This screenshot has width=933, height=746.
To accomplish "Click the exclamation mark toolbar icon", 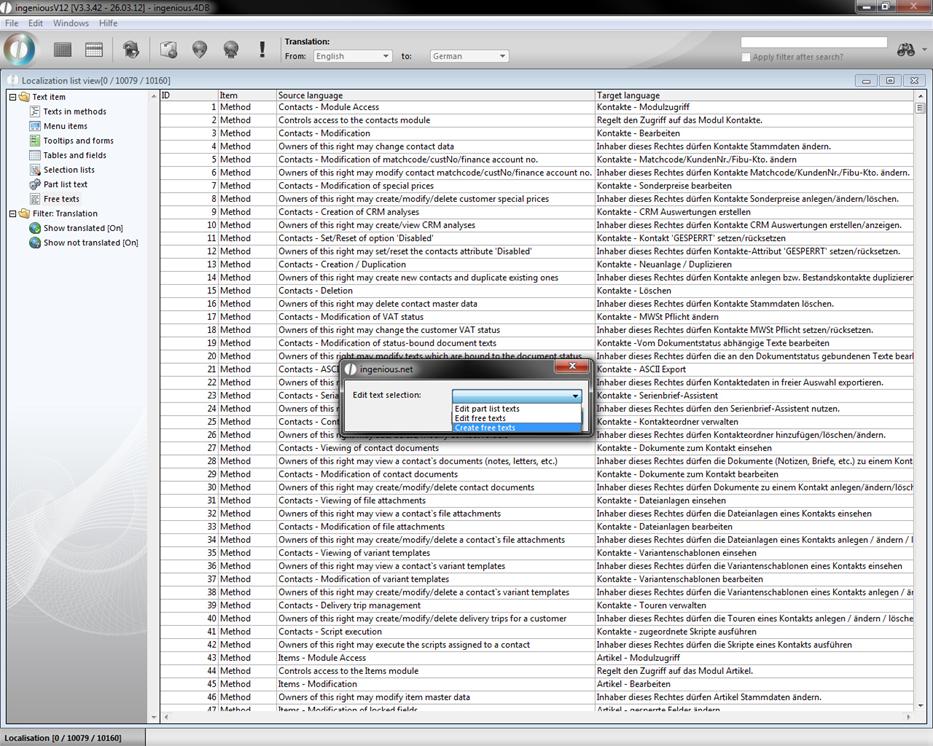I will click(262, 49).
